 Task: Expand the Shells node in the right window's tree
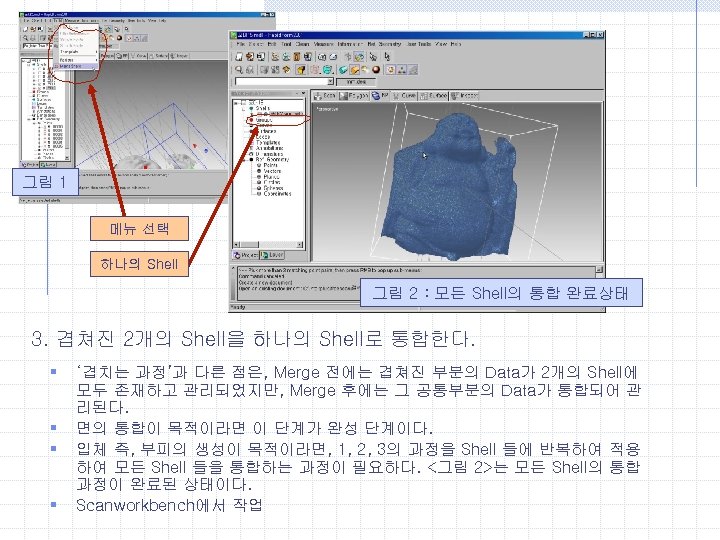click(x=243, y=109)
